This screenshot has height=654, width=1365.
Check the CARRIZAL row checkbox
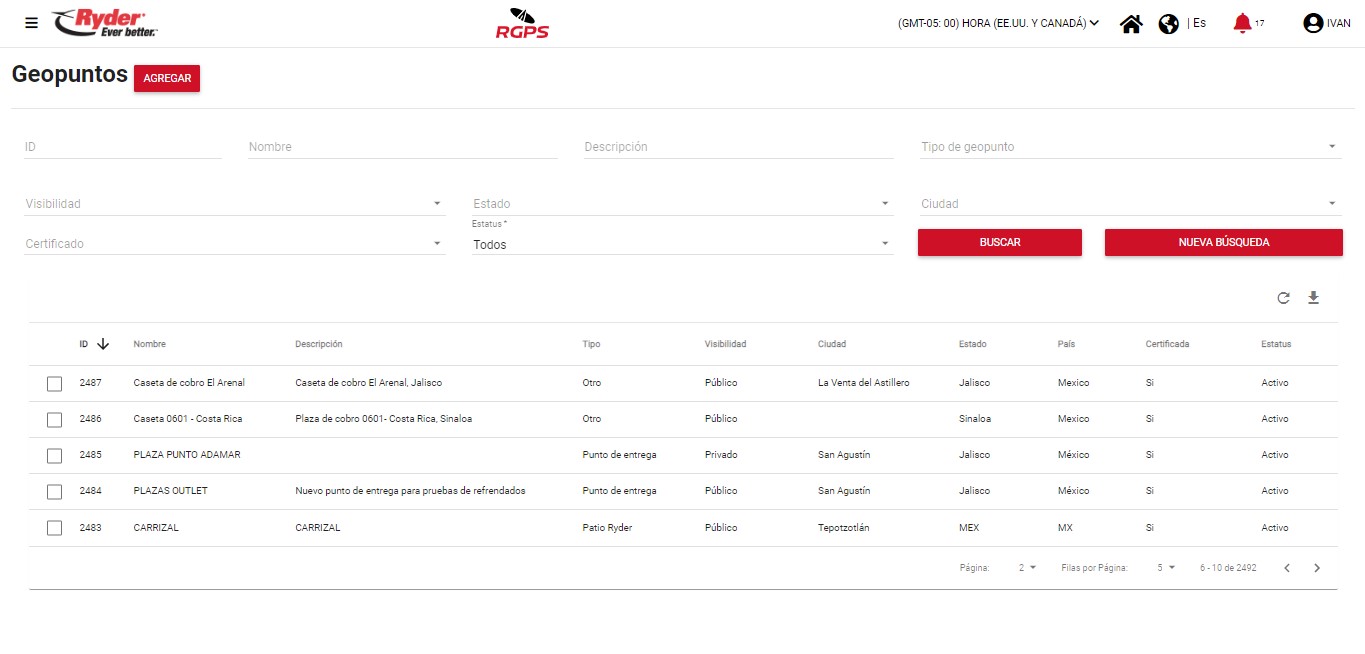(55, 528)
